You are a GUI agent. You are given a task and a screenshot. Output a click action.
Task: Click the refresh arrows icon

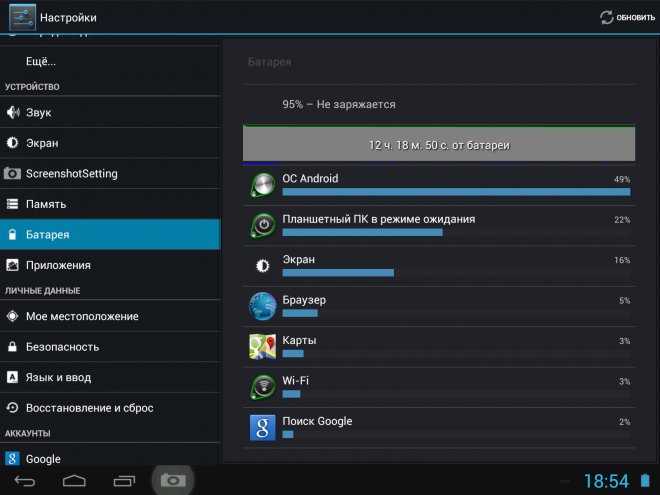[x=607, y=17]
